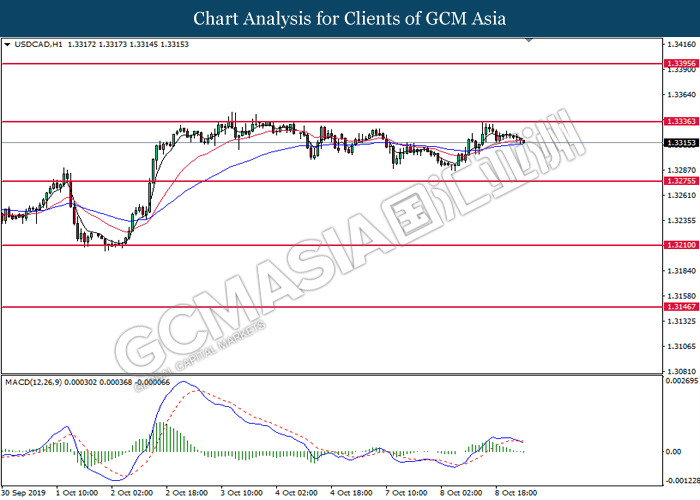Click the 30 Sep 2019 date label
This screenshot has height=500, width=700.
click(x=23, y=492)
